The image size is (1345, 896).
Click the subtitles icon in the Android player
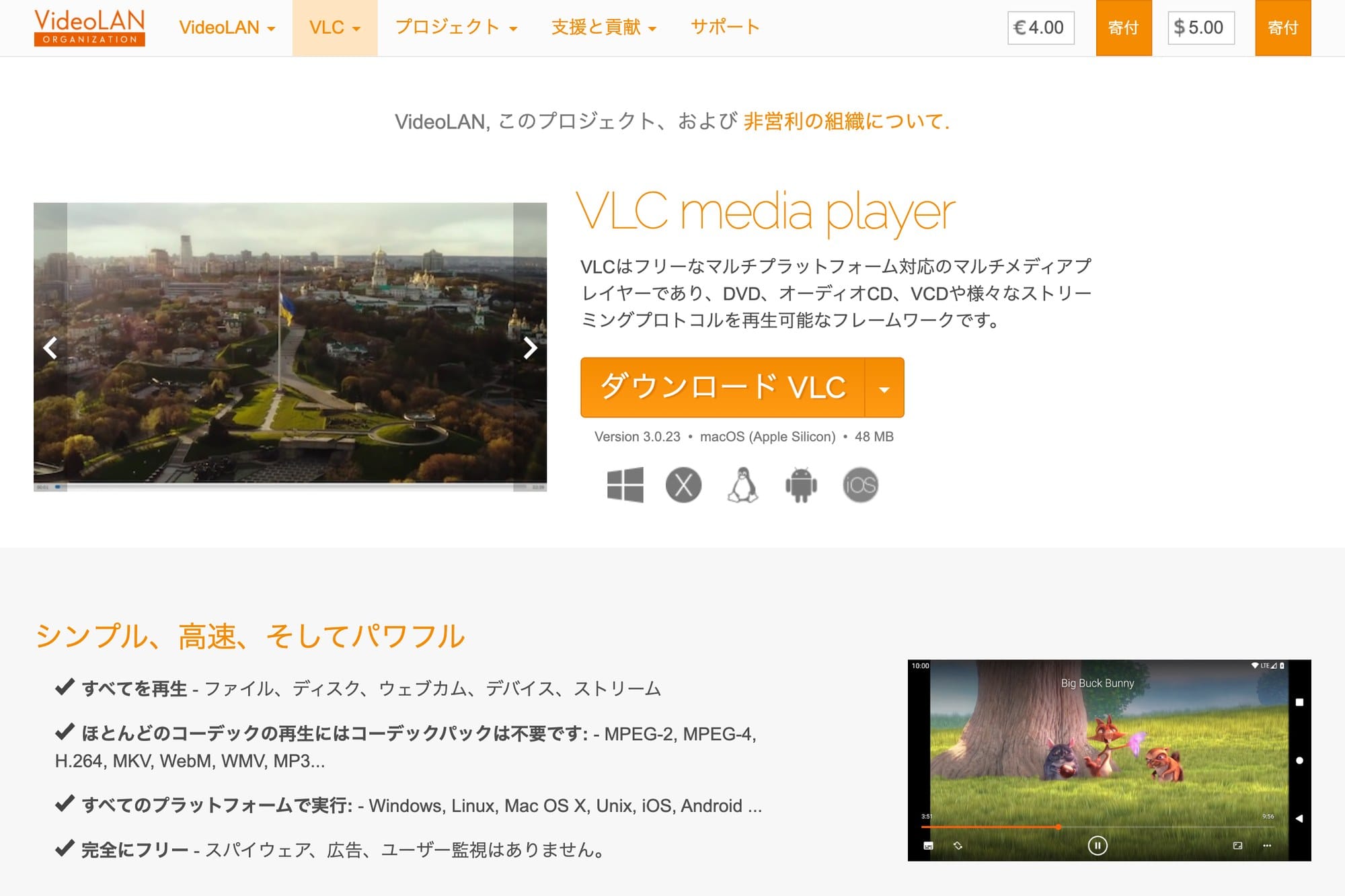coord(928,846)
